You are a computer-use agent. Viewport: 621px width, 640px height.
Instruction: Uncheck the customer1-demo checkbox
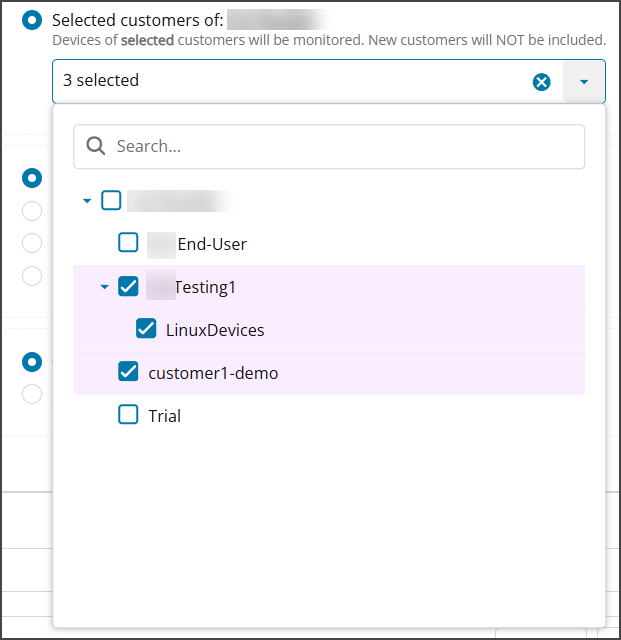click(x=128, y=372)
